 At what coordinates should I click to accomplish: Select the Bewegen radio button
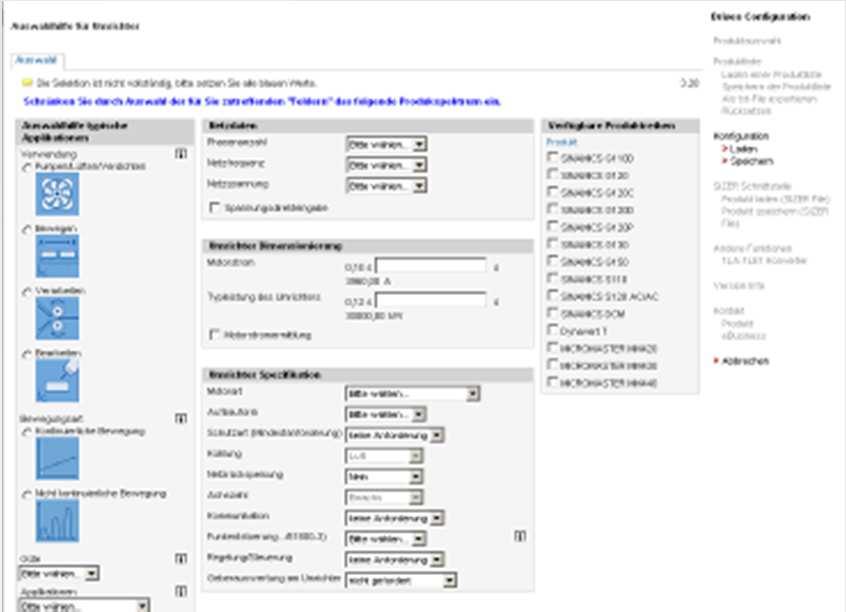pos(26,230)
